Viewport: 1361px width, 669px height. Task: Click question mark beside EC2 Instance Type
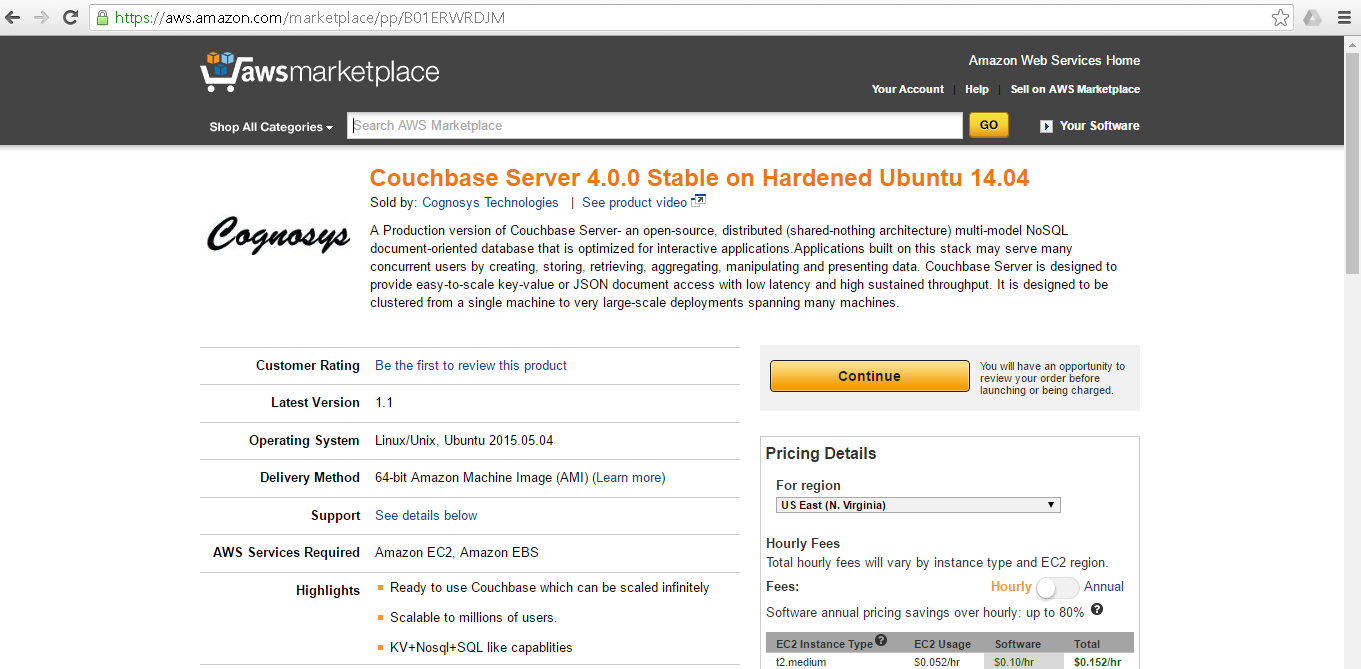tap(881, 639)
